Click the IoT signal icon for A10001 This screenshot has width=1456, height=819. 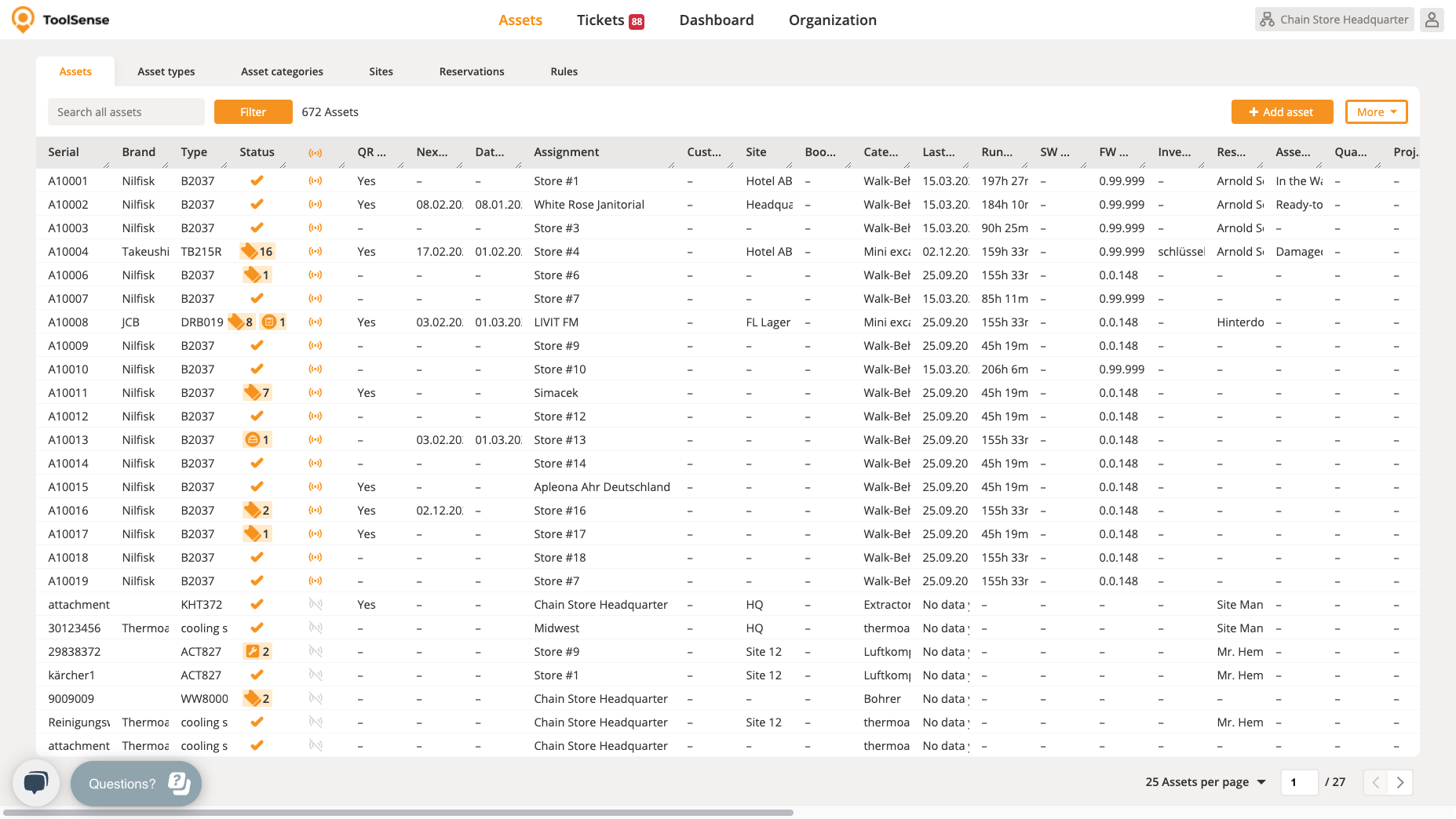tap(316, 181)
